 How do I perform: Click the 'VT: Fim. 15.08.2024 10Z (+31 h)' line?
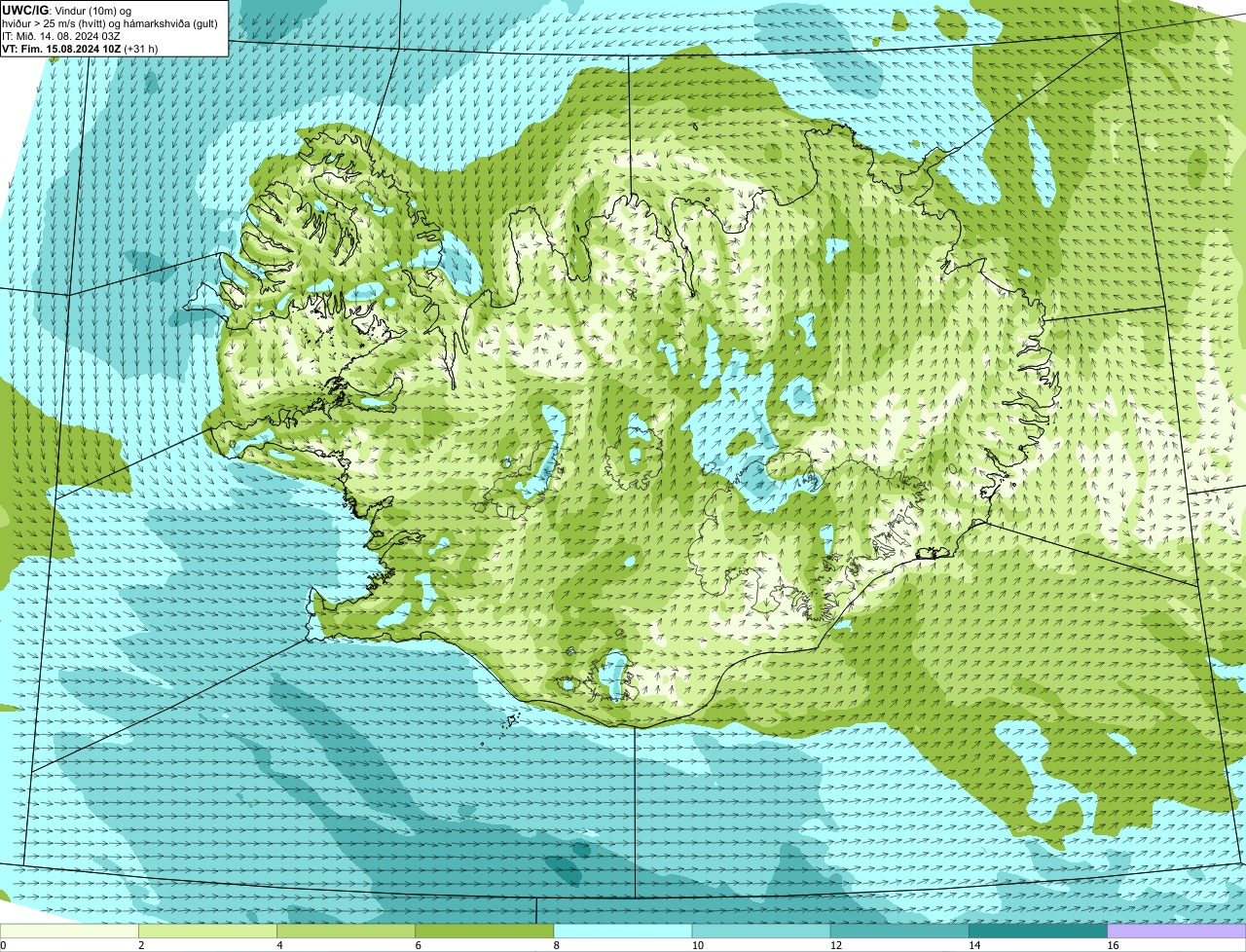(80, 48)
